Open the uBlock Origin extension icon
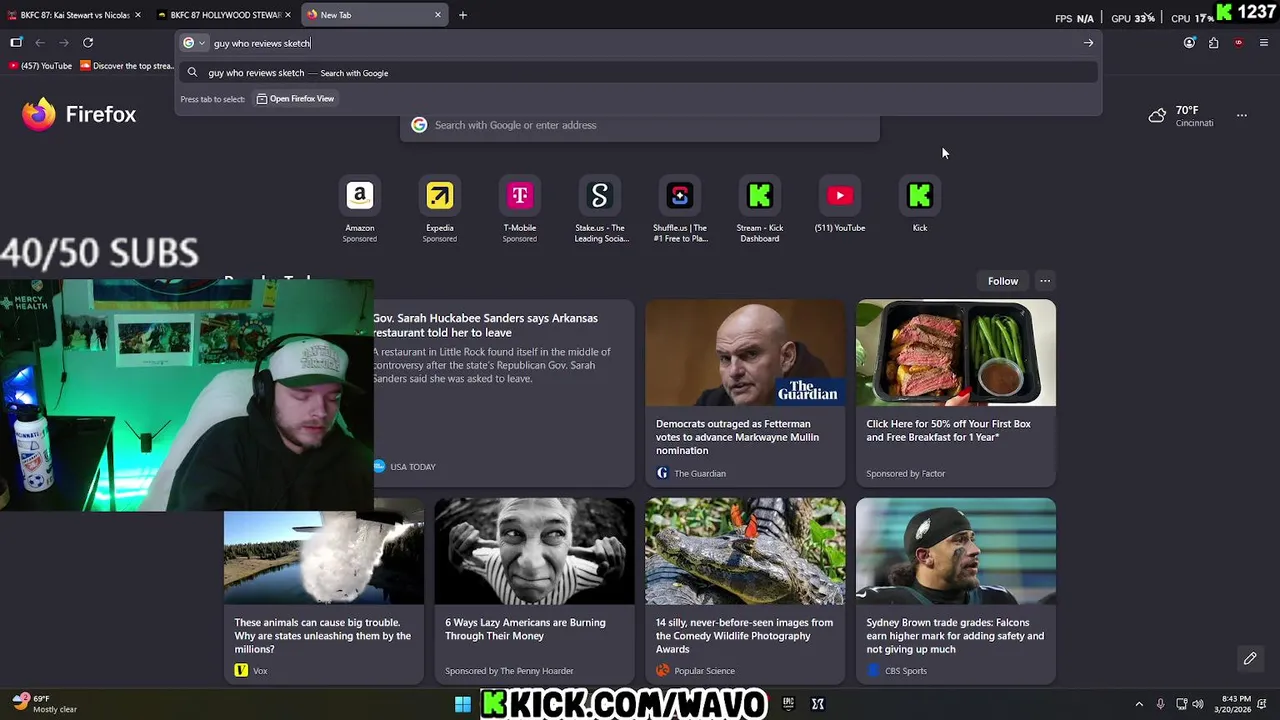The width and height of the screenshot is (1280, 720). (x=1238, y=42)
